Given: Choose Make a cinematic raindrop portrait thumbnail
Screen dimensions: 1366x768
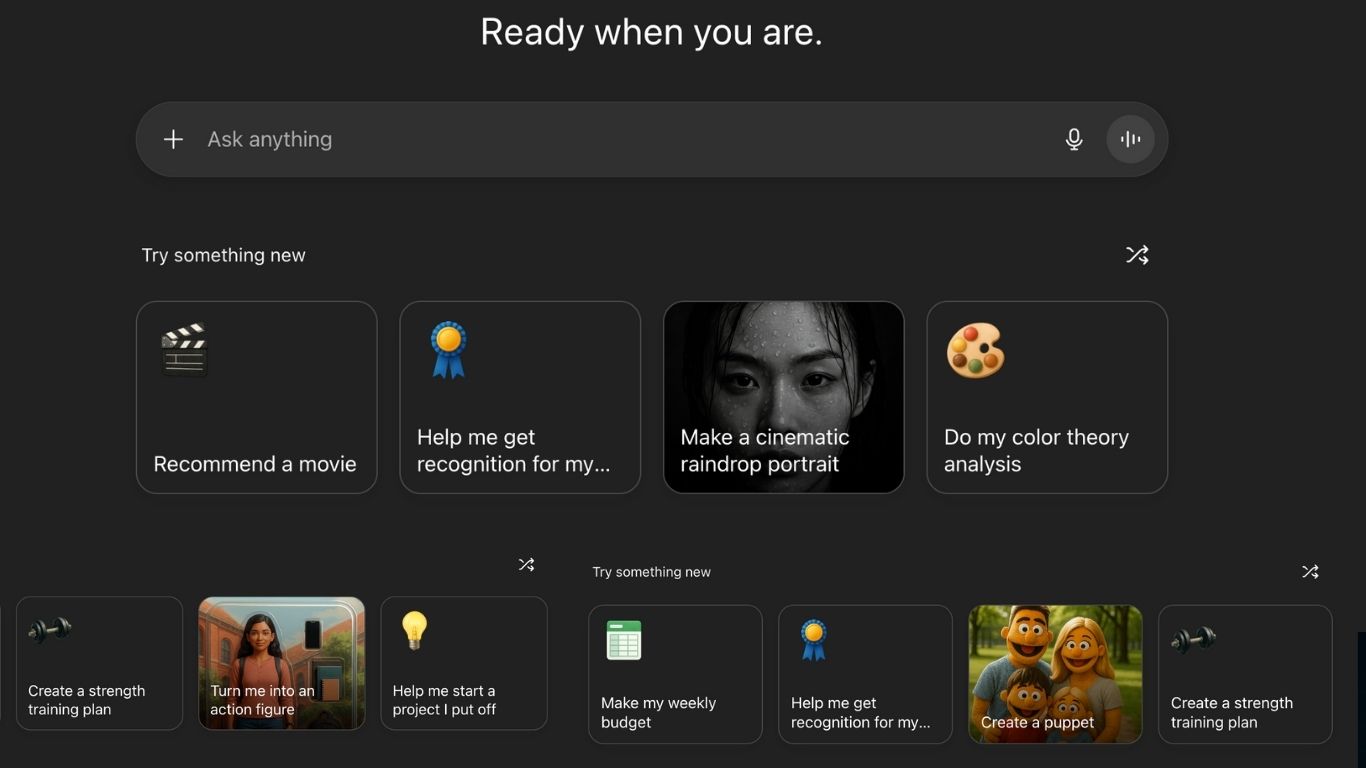Looking at the screenshot, I should tap(784, 397).
